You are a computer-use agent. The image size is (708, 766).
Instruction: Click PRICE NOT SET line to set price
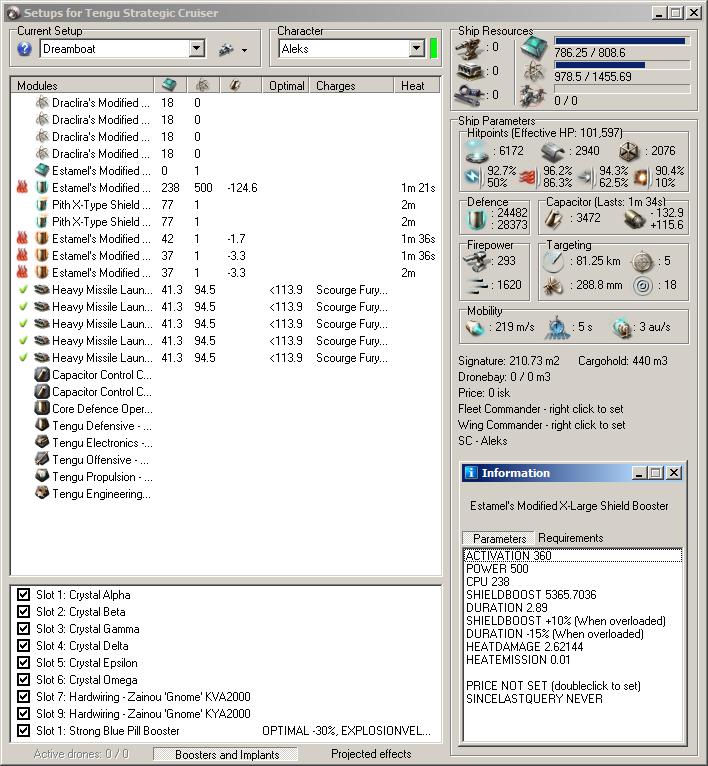(553, 686)
